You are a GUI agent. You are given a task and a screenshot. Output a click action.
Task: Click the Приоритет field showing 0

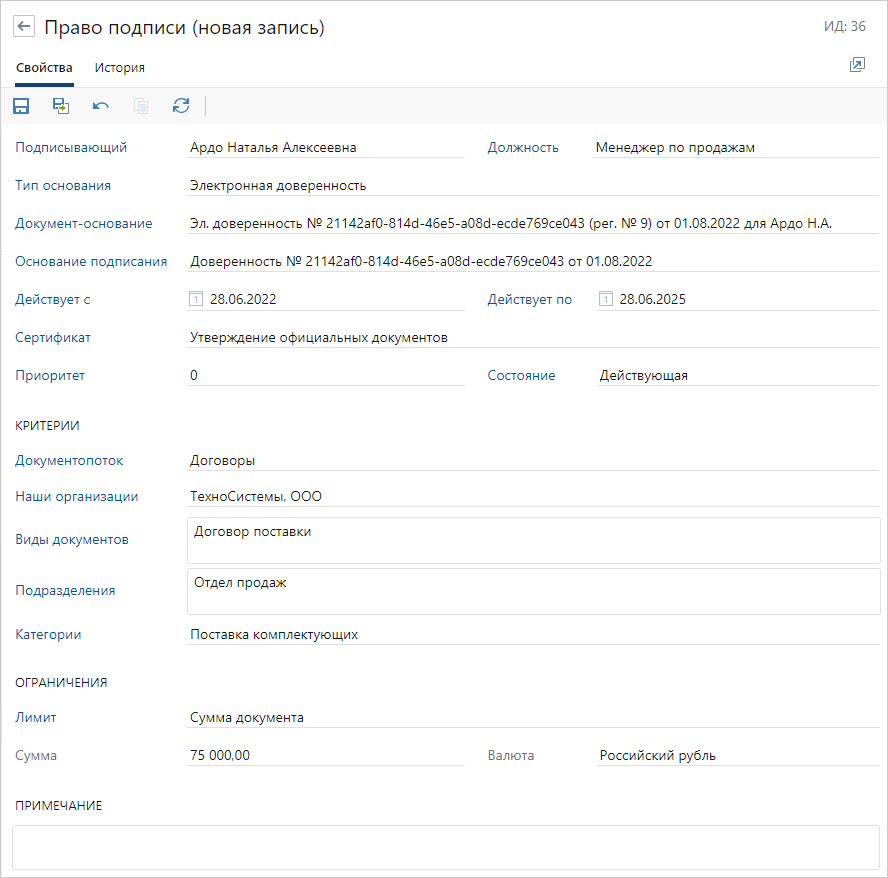click(325, 376)
